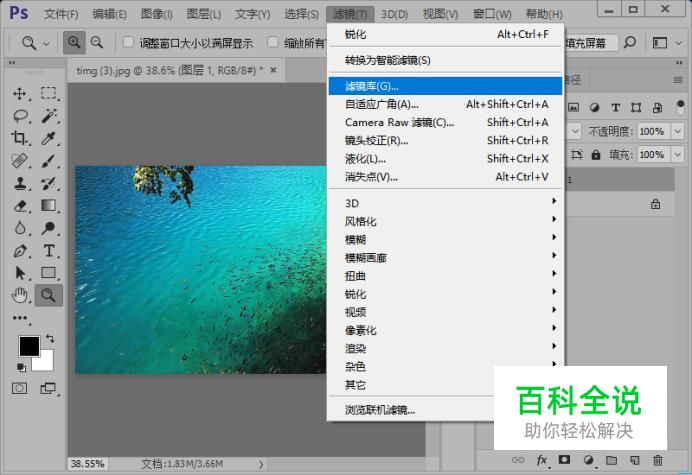This screenshot has width=692, height=475.
Task: Close the timg (3).jpg document tab
Action: pos(273,70)
